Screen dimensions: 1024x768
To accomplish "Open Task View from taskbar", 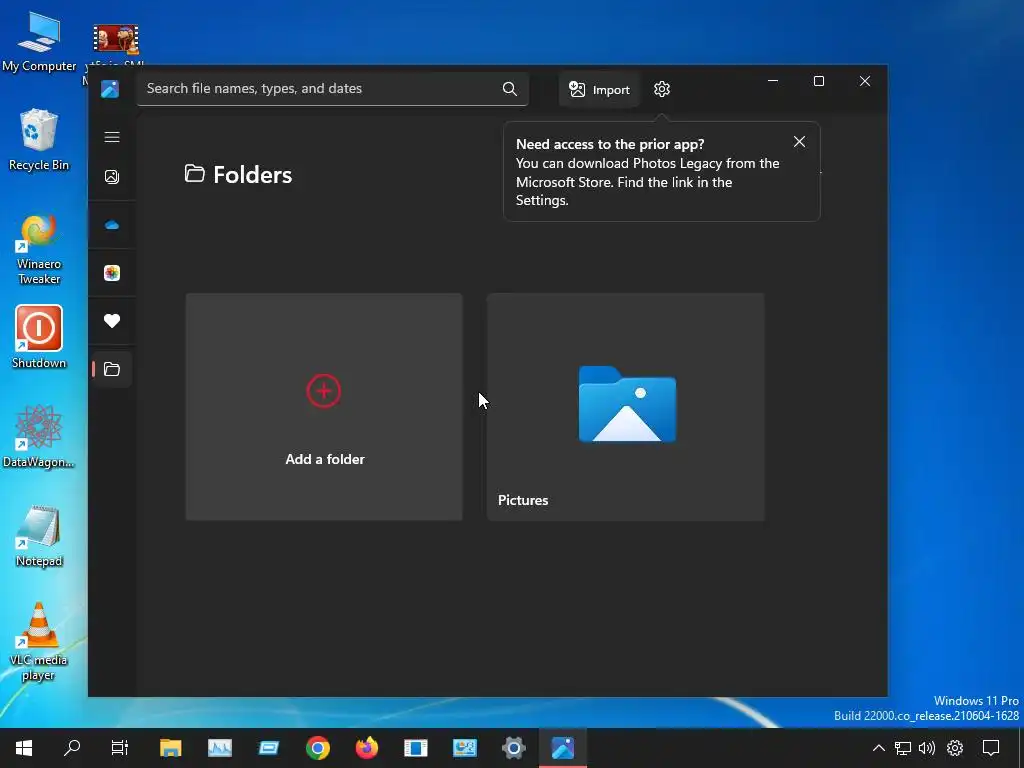I will click(120, 748).
